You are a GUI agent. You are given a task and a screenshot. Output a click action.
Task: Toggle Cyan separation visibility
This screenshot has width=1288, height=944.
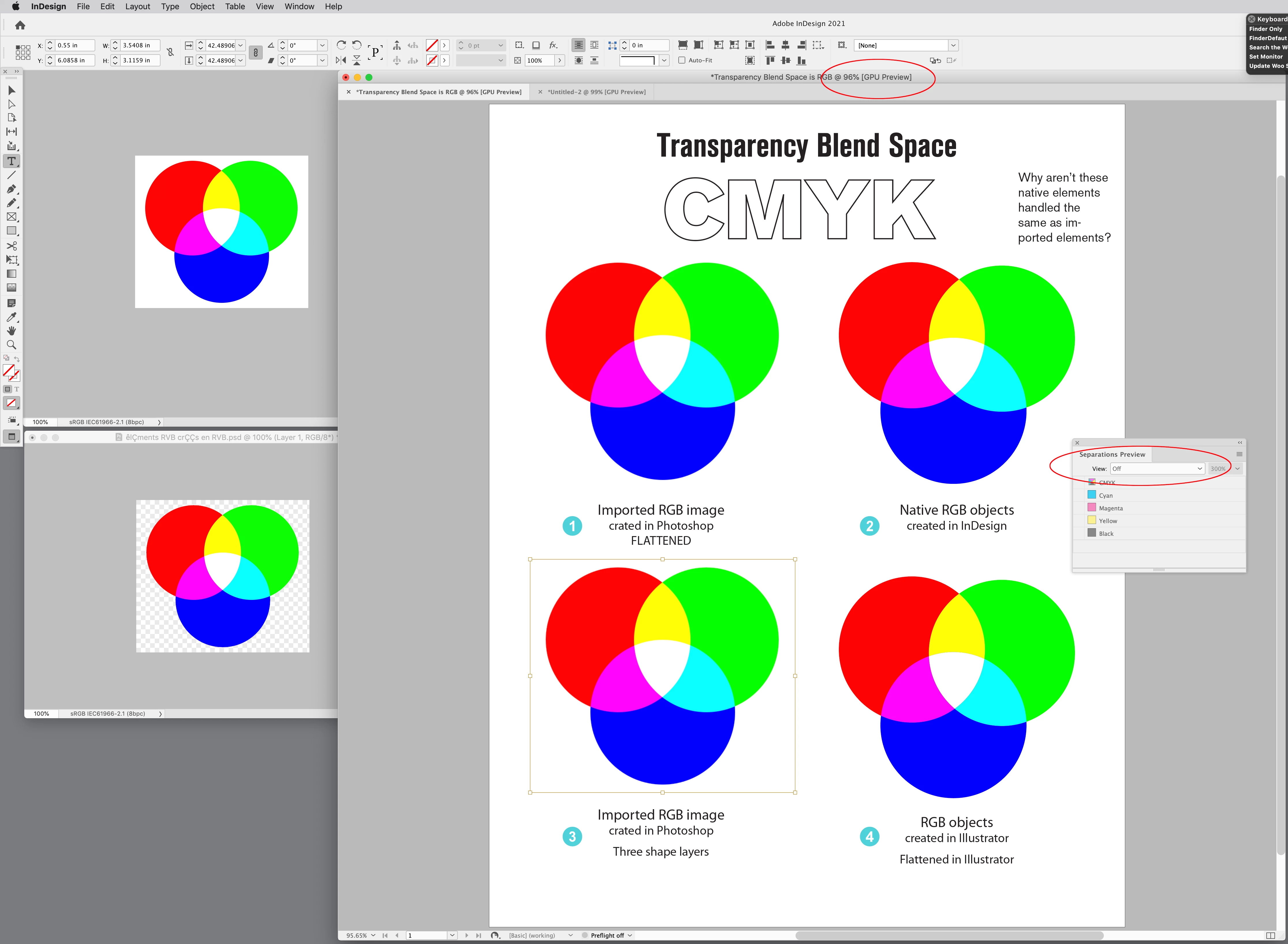pyautogui.click(x=1079, y=495)
